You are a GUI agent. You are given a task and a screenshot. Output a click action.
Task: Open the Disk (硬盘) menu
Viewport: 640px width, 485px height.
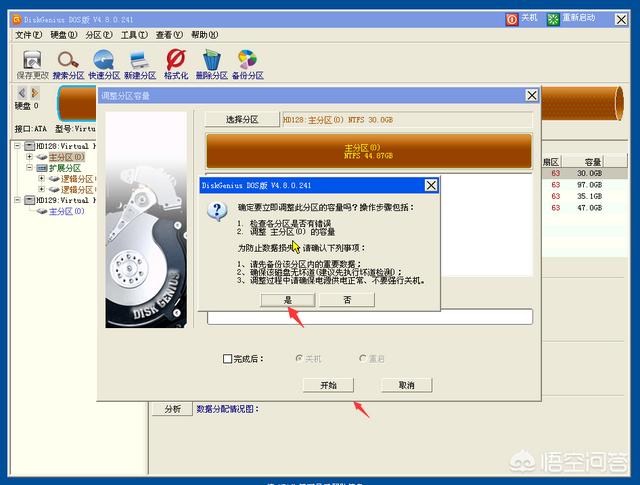tap(64, 35)
